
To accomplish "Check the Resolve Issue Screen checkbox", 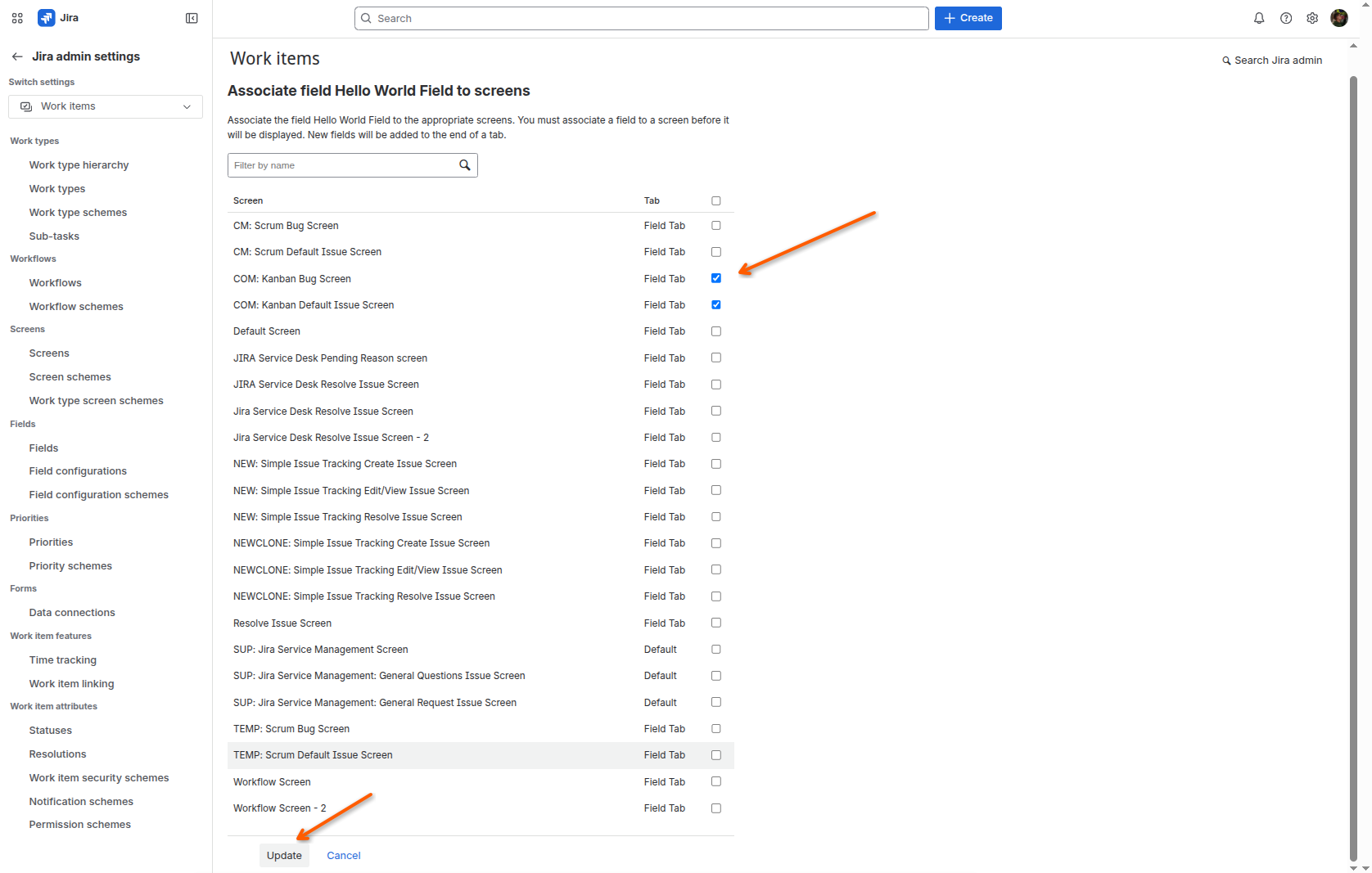I will point(716,623).
